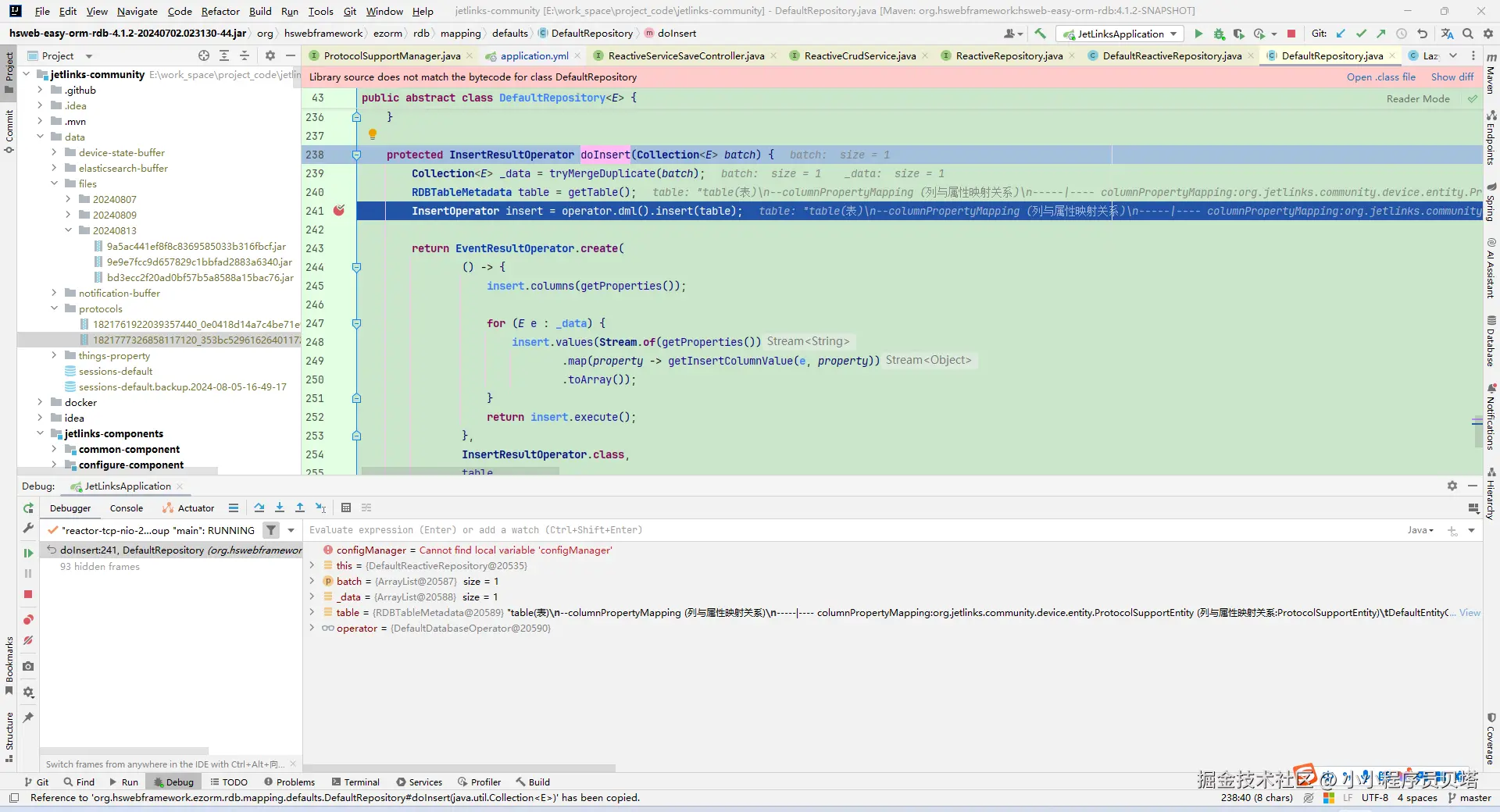Open the Project view mode dropdown
Screen dimensions: 1500x812
pyautogui.click(x=88, y=56)
